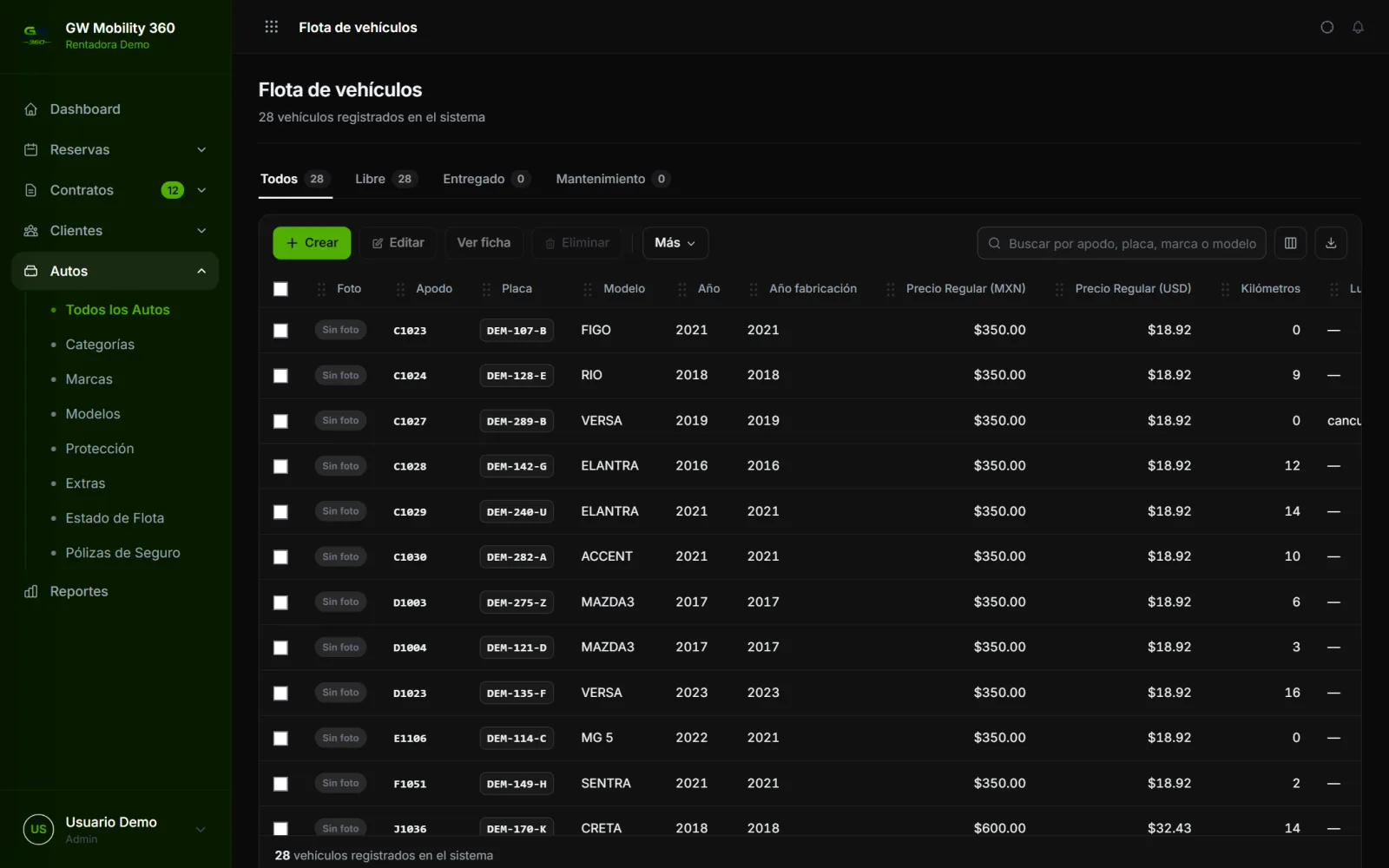Switch to the Entregado tab
Screen dimensions: 1389x868
[x=485, y=179]
